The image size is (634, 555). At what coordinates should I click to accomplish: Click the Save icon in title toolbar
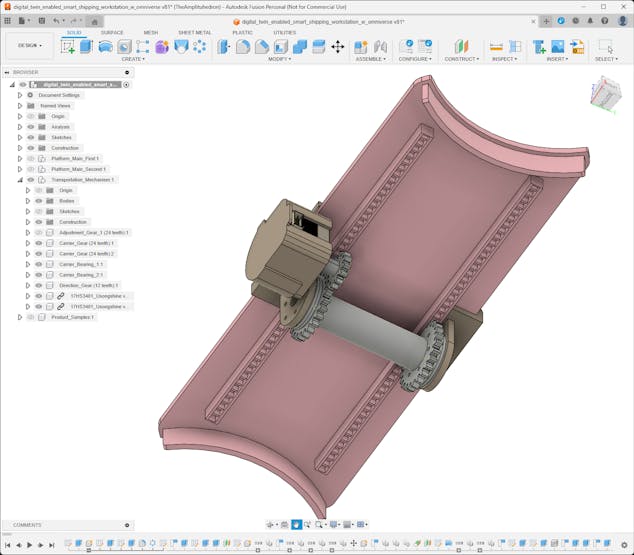(41, 20)
